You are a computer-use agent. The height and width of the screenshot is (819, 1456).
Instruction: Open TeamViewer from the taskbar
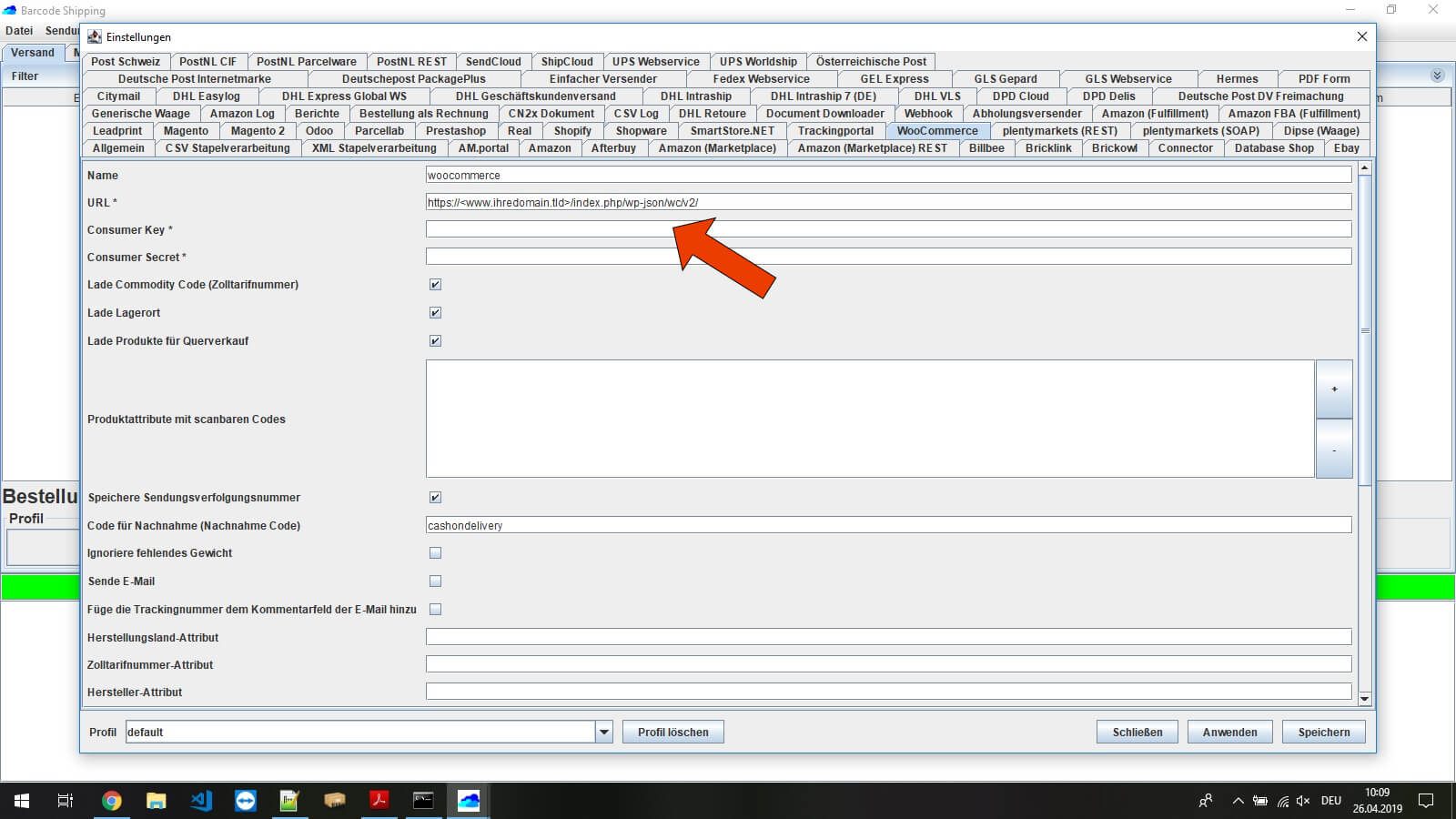(246, 801)
